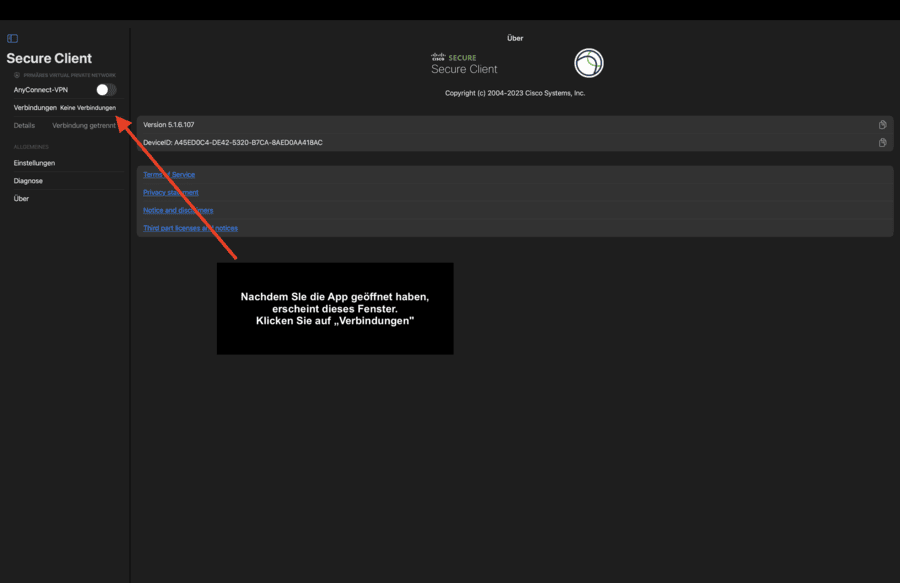Open the Privacy statement link

[170, 192]
